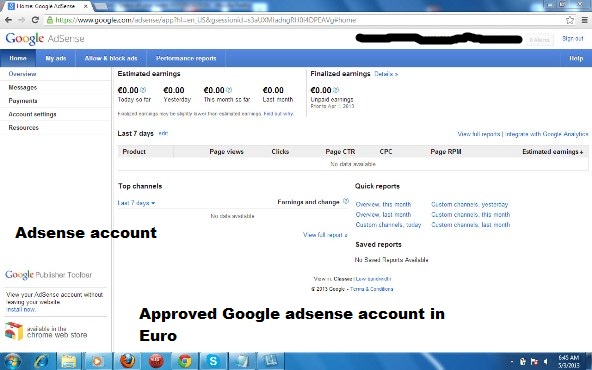Click the Product column header

(134, 151)
